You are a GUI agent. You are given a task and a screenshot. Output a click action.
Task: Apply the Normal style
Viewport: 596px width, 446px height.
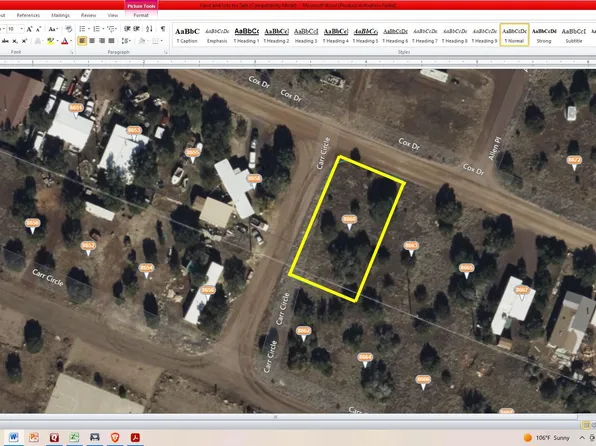514,35
